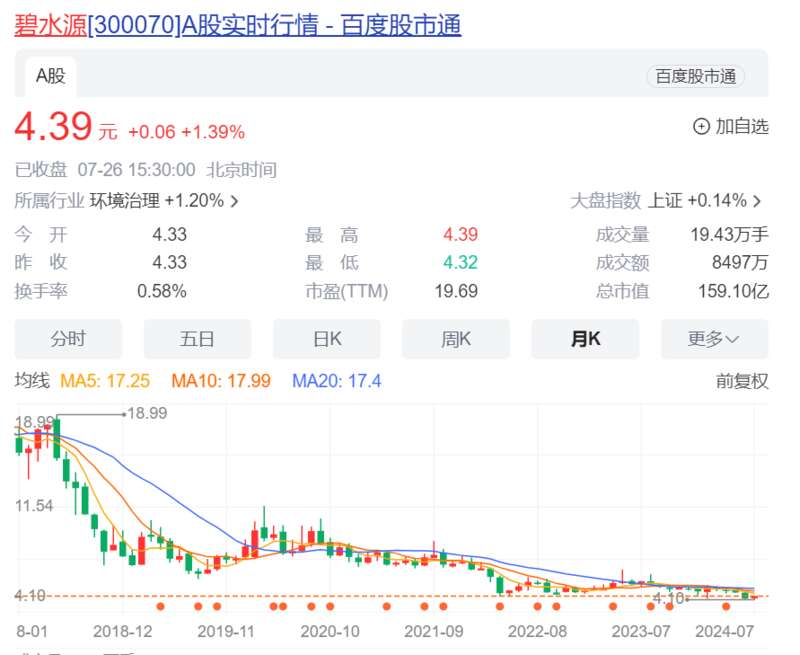This screenshot has width=800, height=655.
Task: Click the 总市值 value 159.10亿
Action: (733, 291)
